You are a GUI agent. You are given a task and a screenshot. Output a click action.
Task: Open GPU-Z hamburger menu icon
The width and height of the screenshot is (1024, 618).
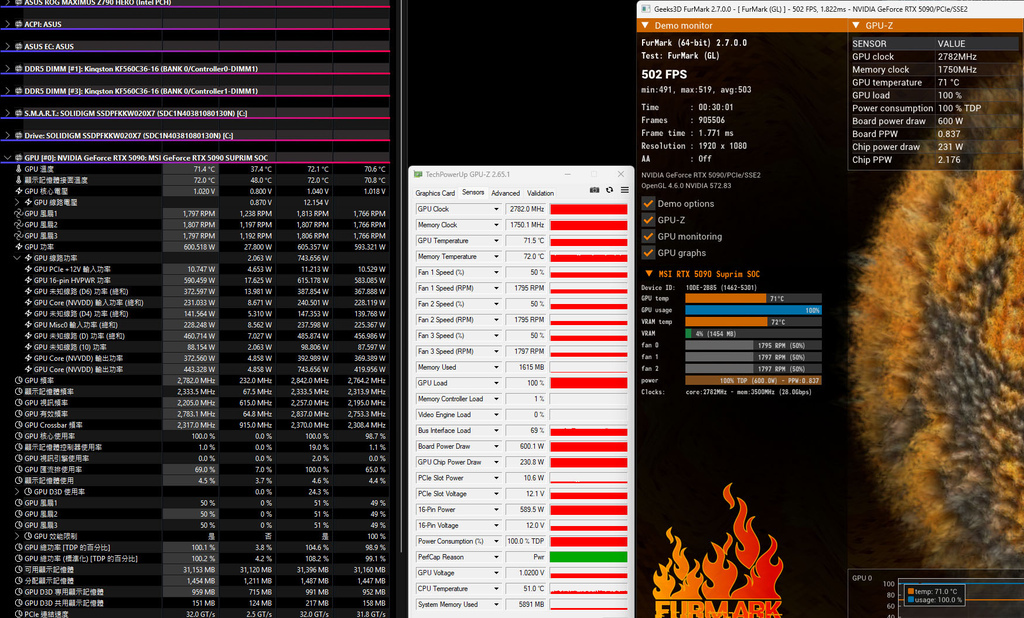624,190
